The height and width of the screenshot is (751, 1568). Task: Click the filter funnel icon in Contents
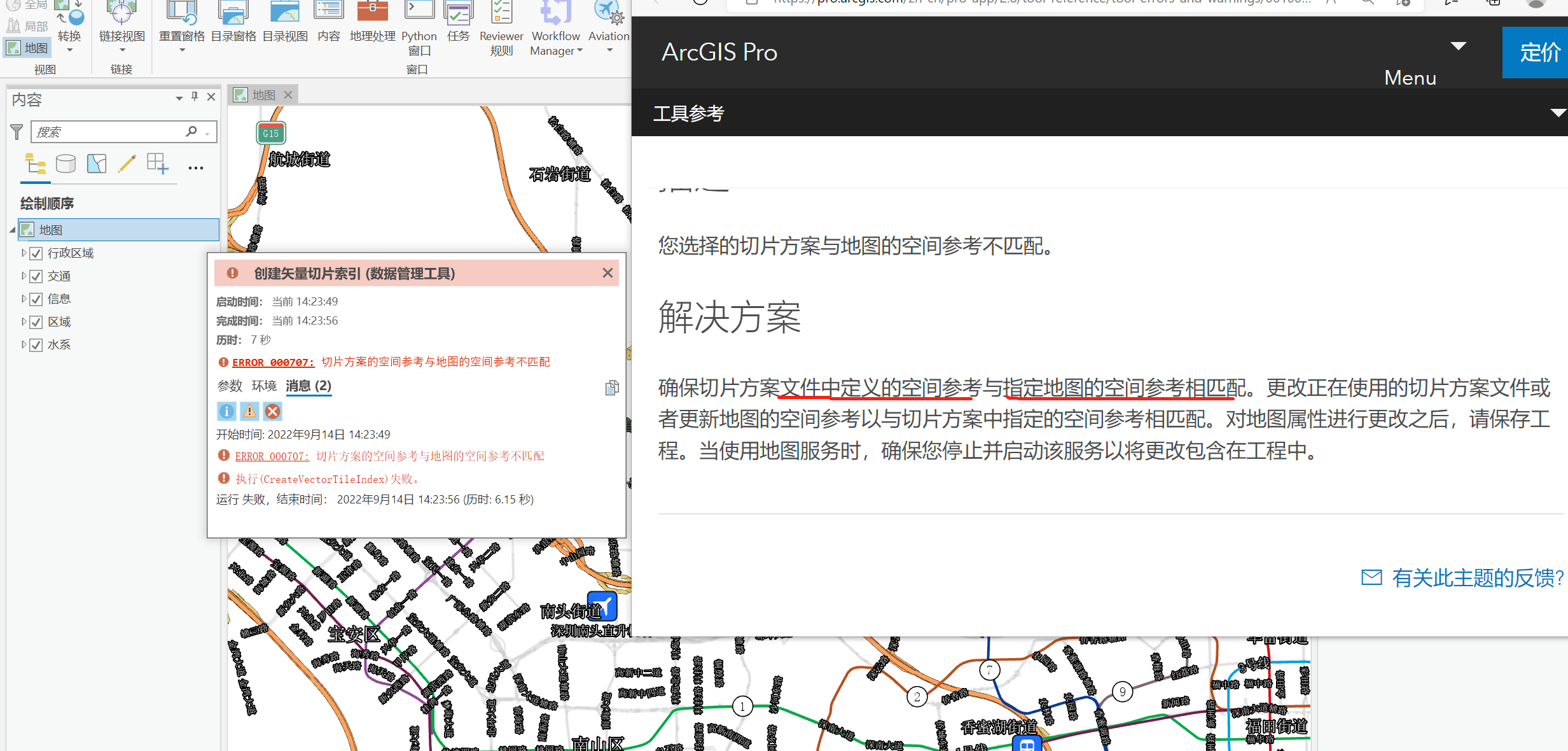click(17, 132)
